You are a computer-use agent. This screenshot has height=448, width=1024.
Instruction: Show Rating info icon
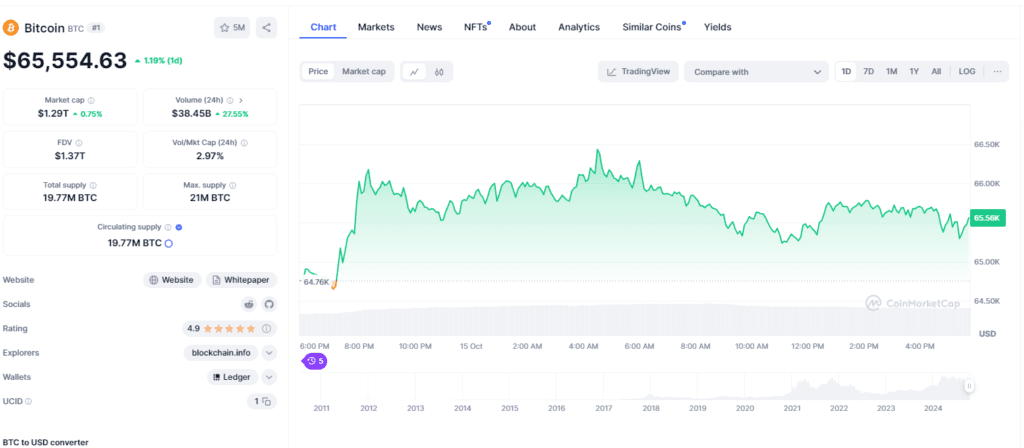266,328
